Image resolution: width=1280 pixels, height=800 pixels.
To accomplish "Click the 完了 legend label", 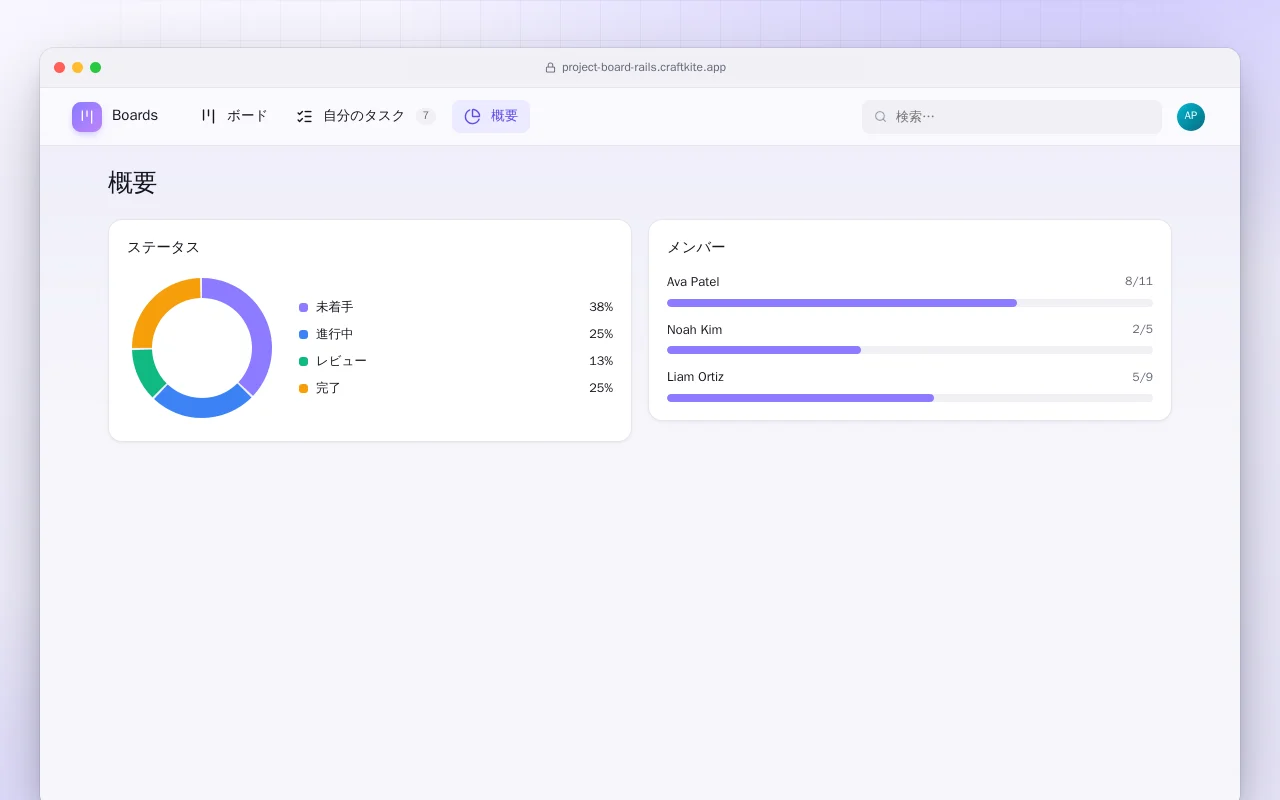I will (x=328, y=389).
